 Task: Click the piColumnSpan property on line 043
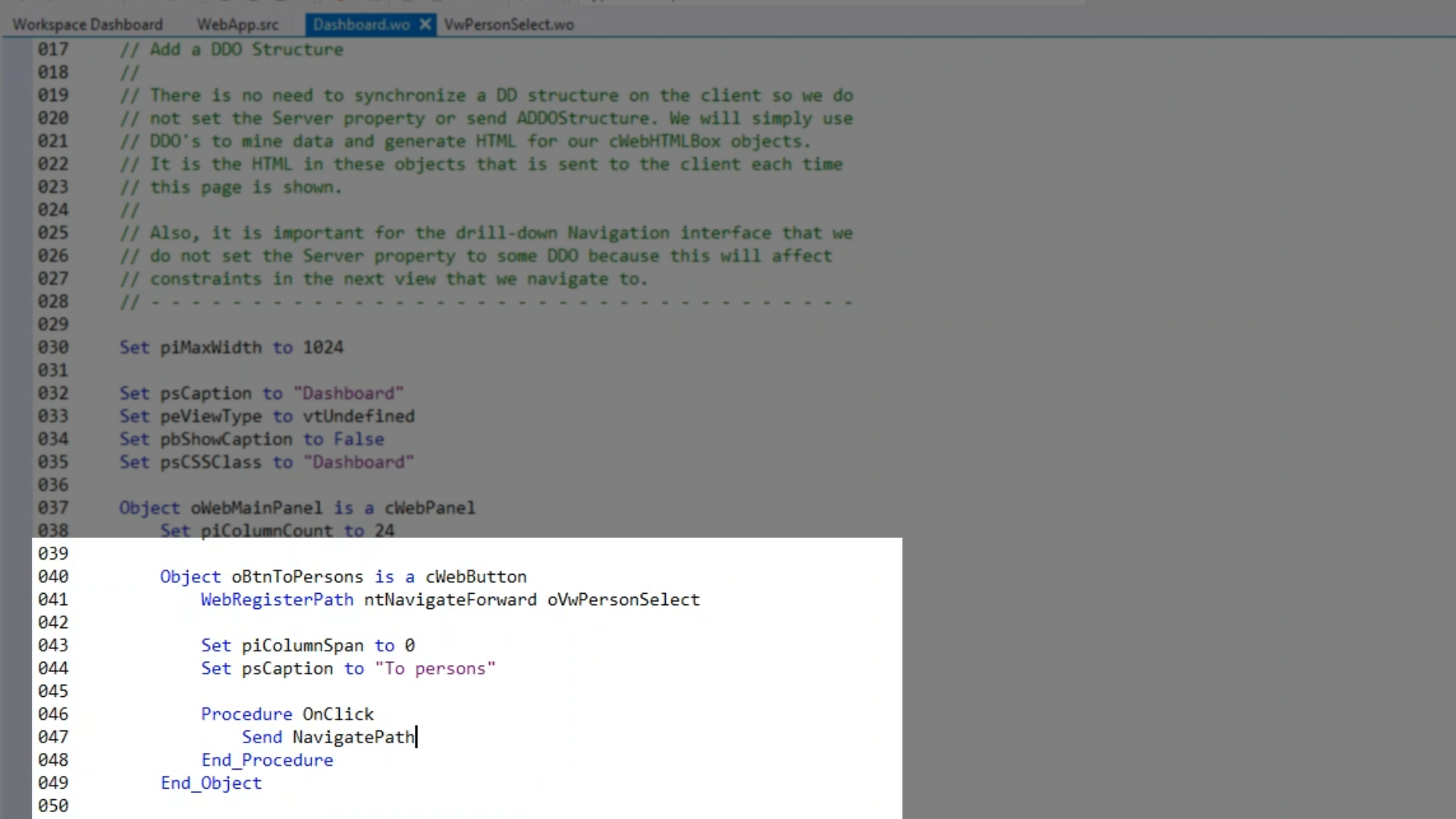(303, 646)
